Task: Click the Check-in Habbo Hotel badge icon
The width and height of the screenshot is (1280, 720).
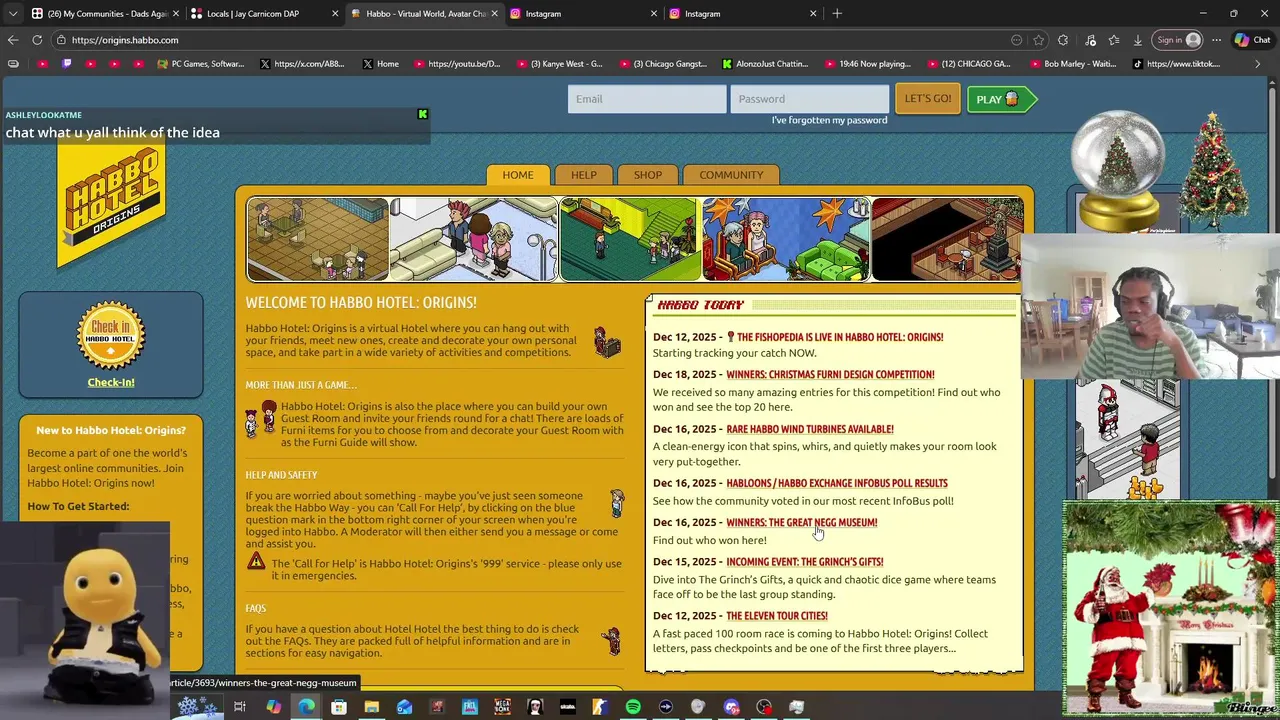Action: tap(111, 336)
